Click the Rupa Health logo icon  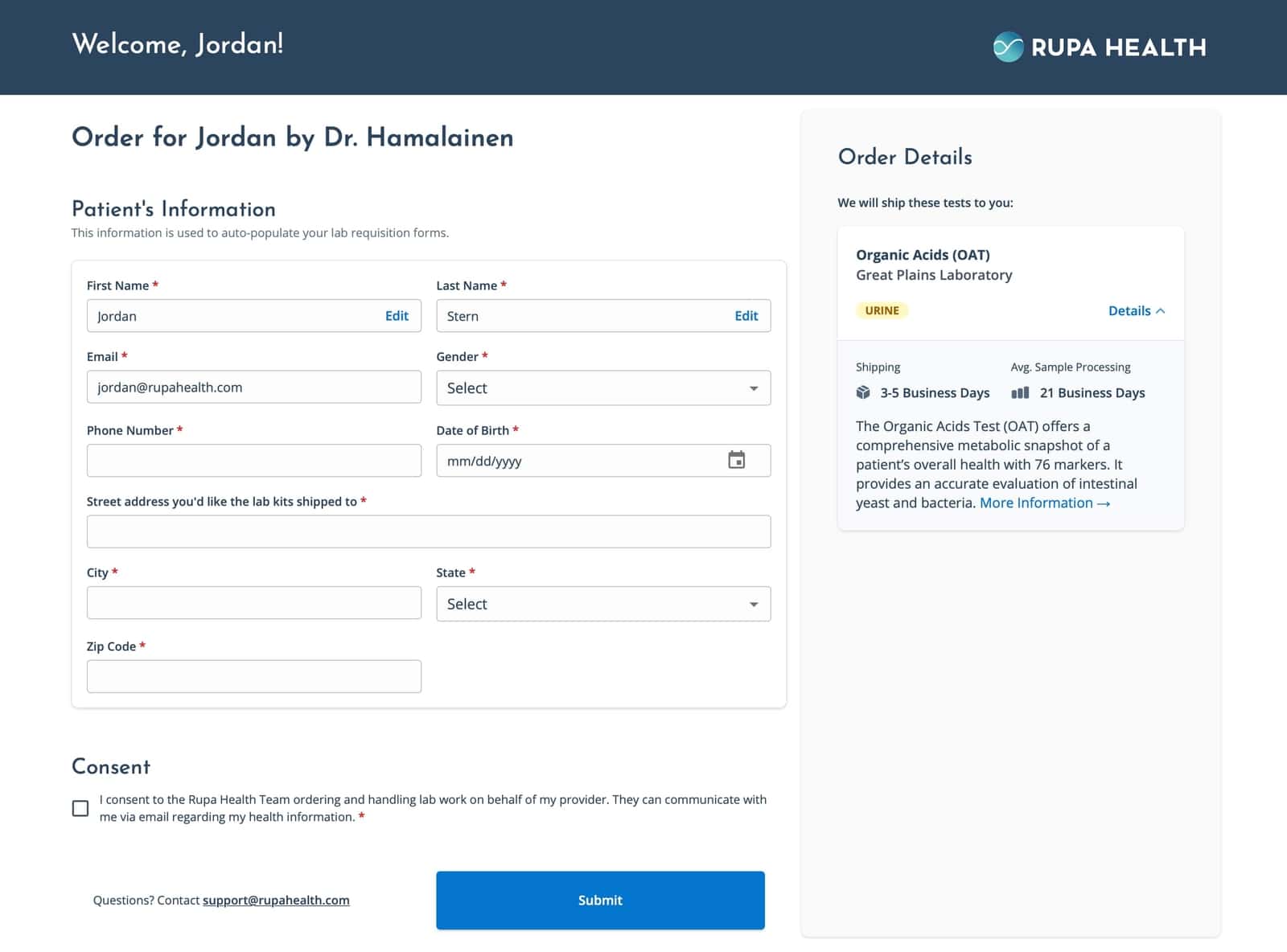tap(1008, 47)
